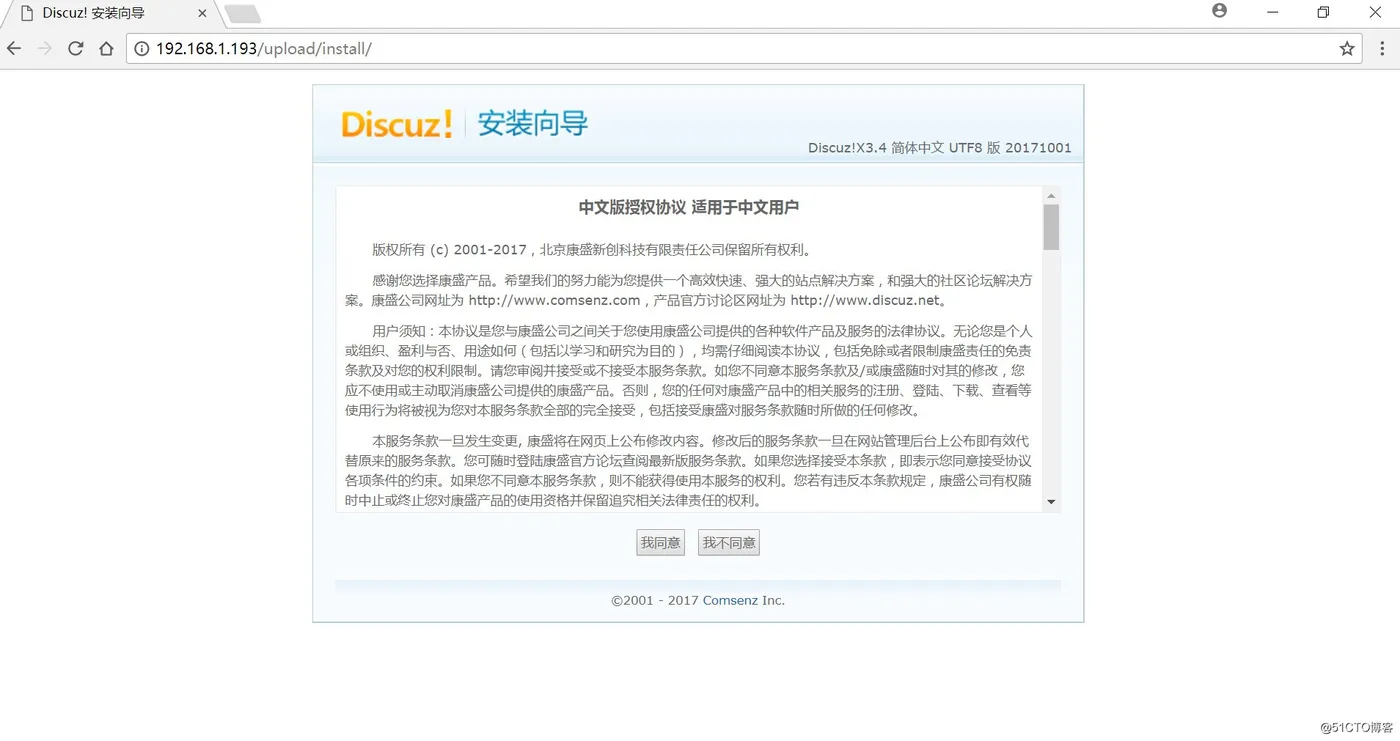Close the Discuz! 安装向导 tab
Screen dimensions: 1400x741
[x=203, y=14]
